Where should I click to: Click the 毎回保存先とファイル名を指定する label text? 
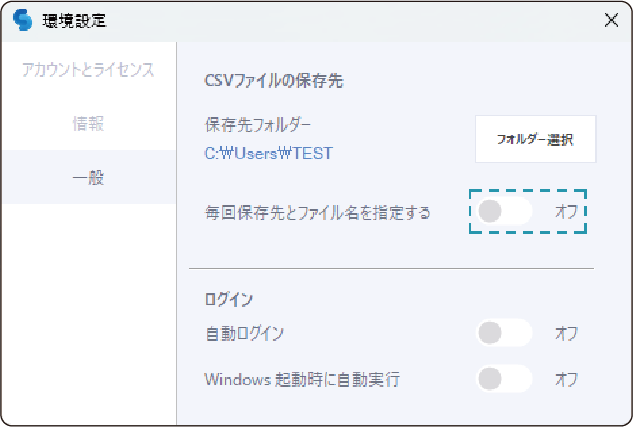[x=317, y=212]
